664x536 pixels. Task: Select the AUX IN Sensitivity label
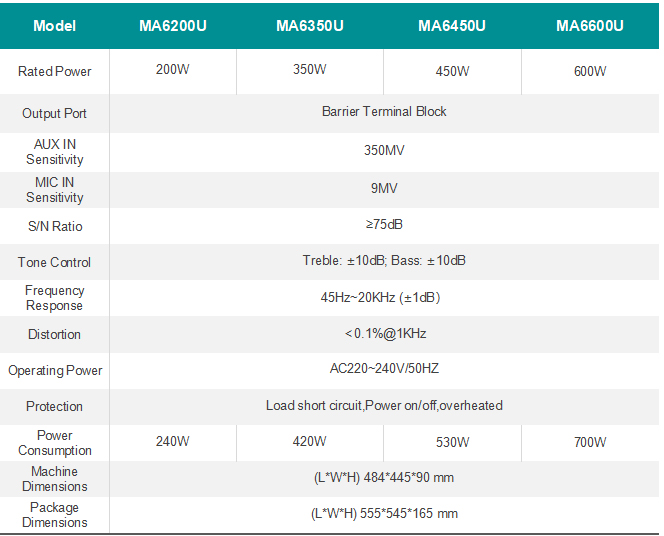(54, 152)
